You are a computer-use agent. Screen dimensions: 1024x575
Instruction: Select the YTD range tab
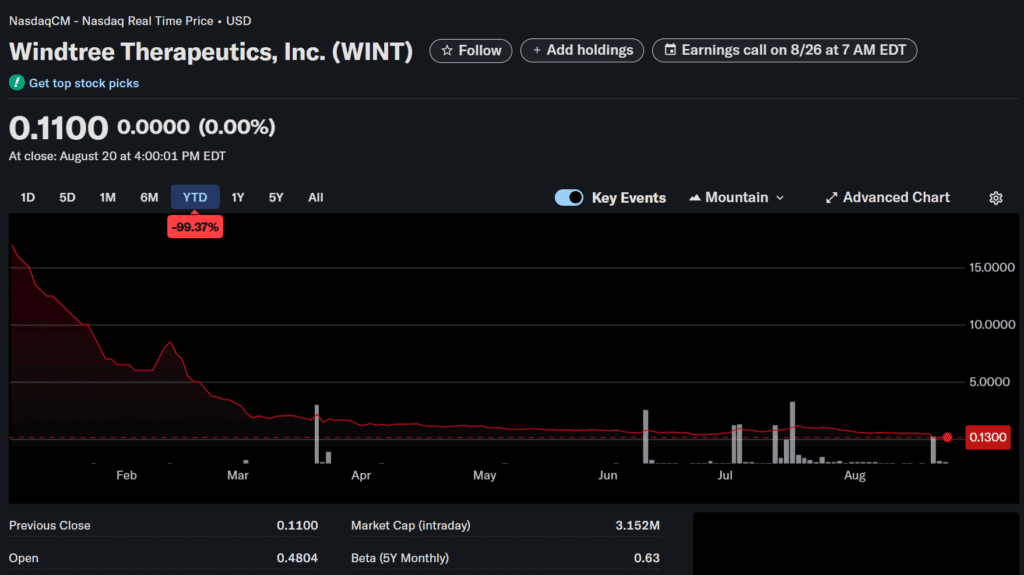[x=195, y=197]
